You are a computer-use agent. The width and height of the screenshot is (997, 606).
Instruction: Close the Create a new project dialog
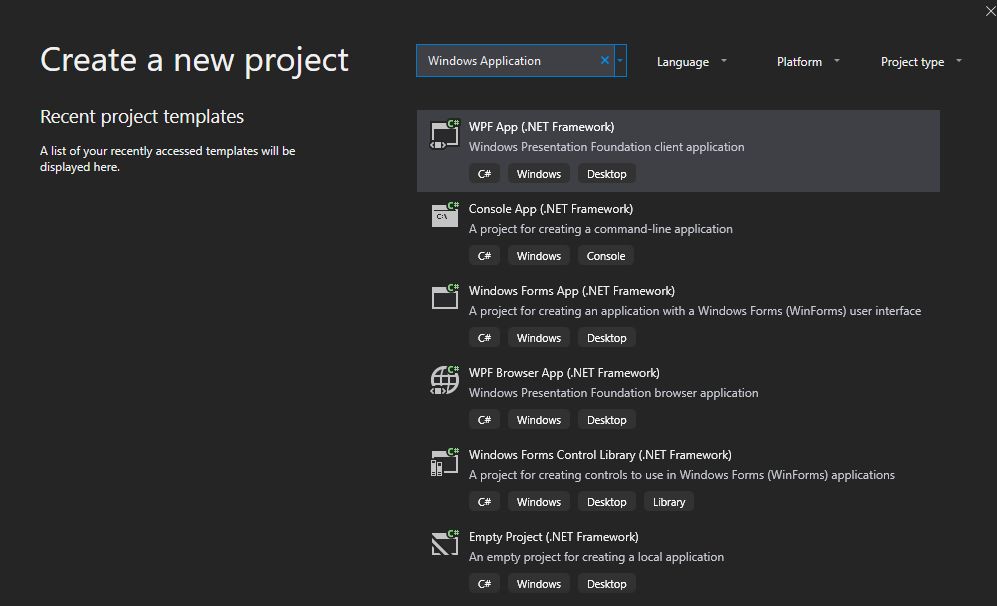coord(990,11)
